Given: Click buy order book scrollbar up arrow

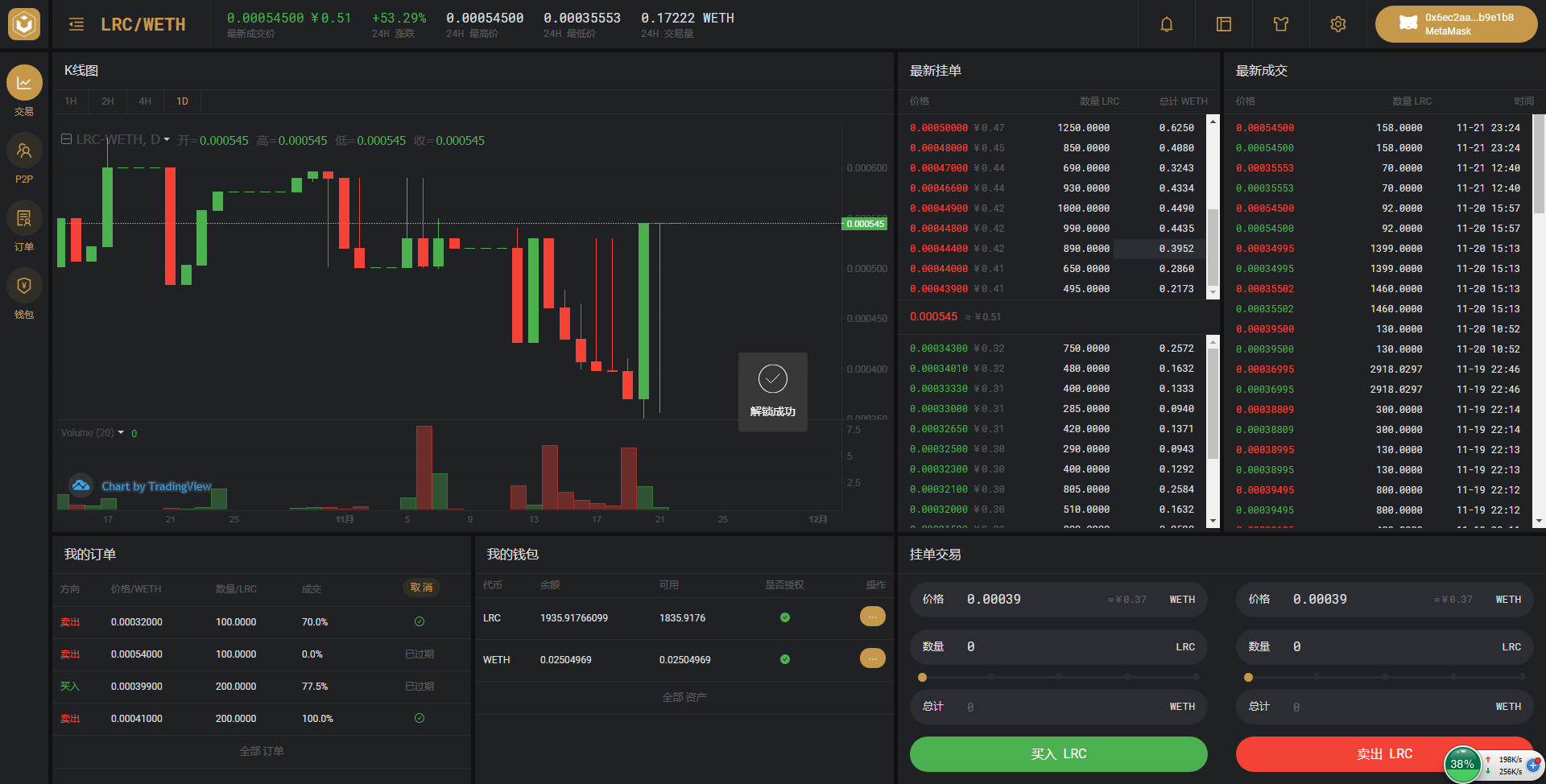Looking at the screenshot, I should 1213,342.
